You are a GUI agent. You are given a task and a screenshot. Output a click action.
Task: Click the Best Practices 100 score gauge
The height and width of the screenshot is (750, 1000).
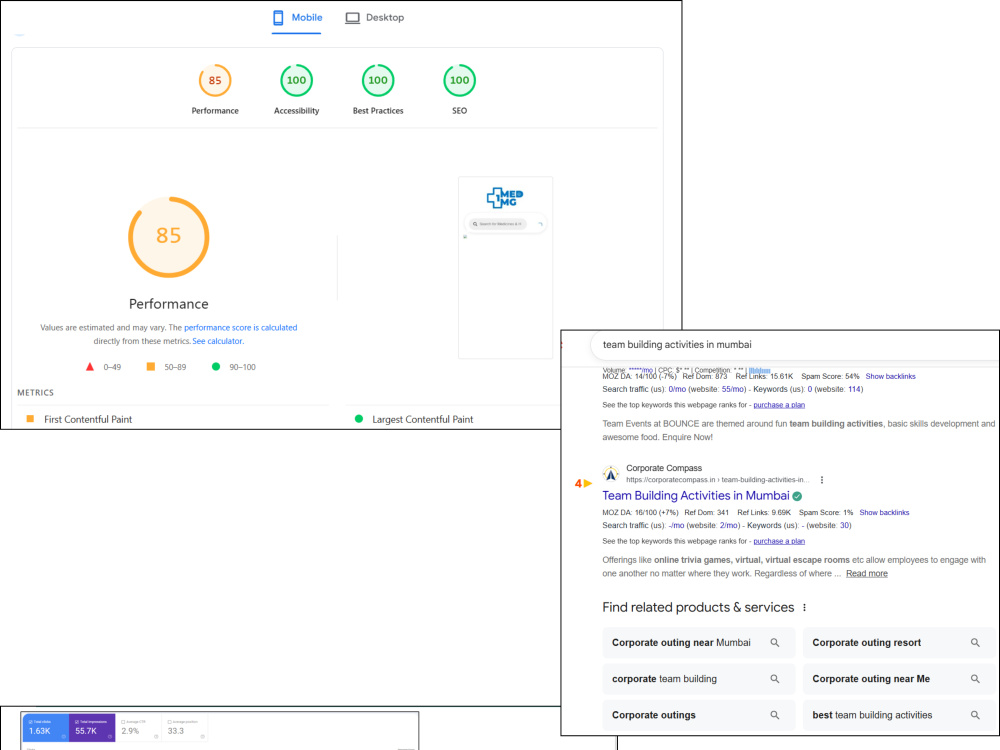[378, 80]
